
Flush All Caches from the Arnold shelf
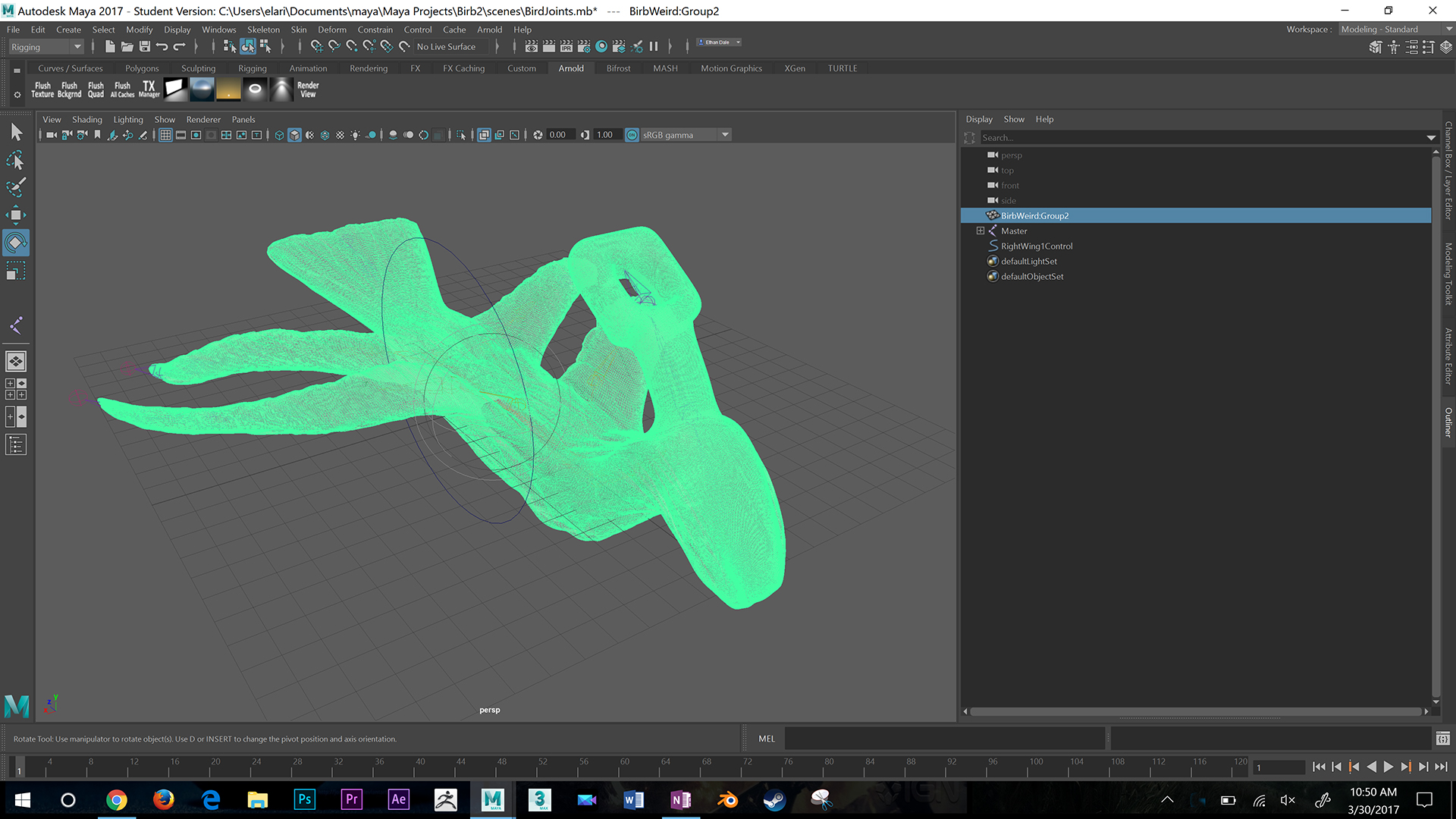click(122, 89)
